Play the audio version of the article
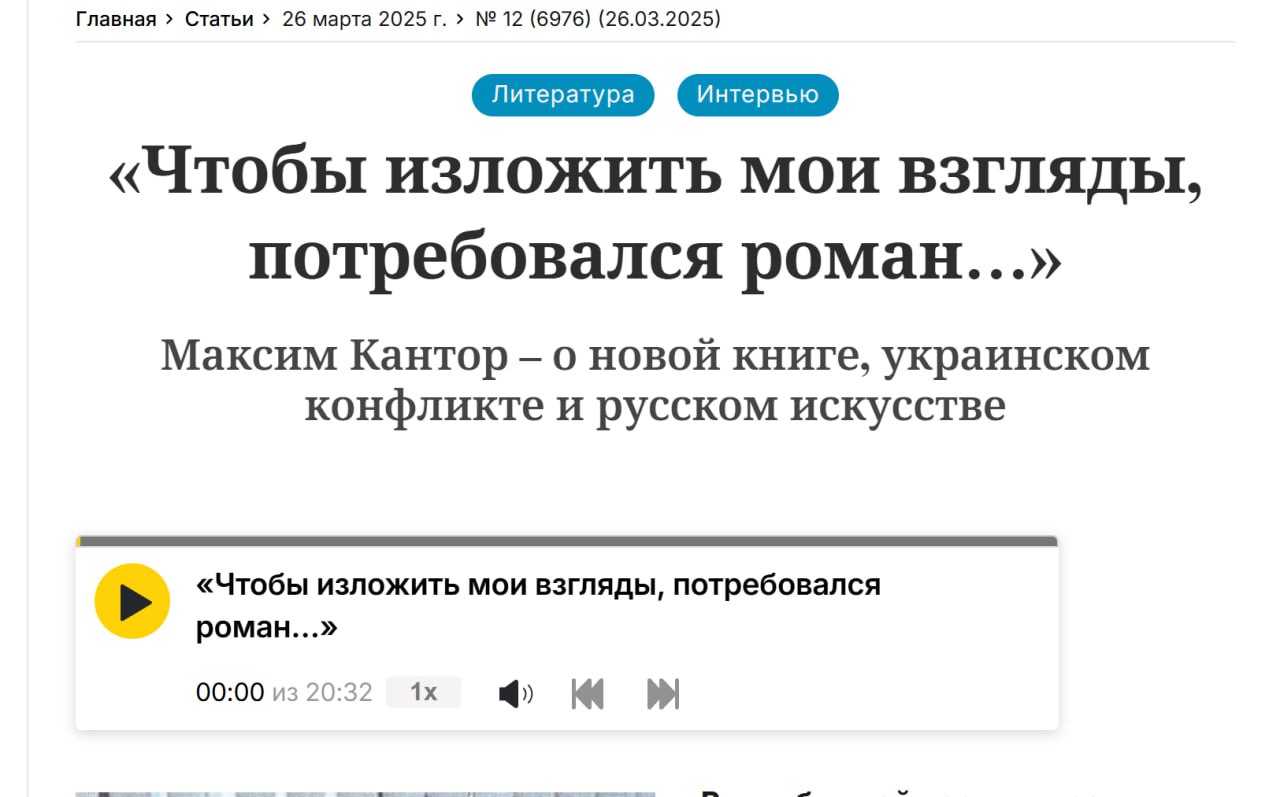1280x797 pixels. tap(132, 601)
